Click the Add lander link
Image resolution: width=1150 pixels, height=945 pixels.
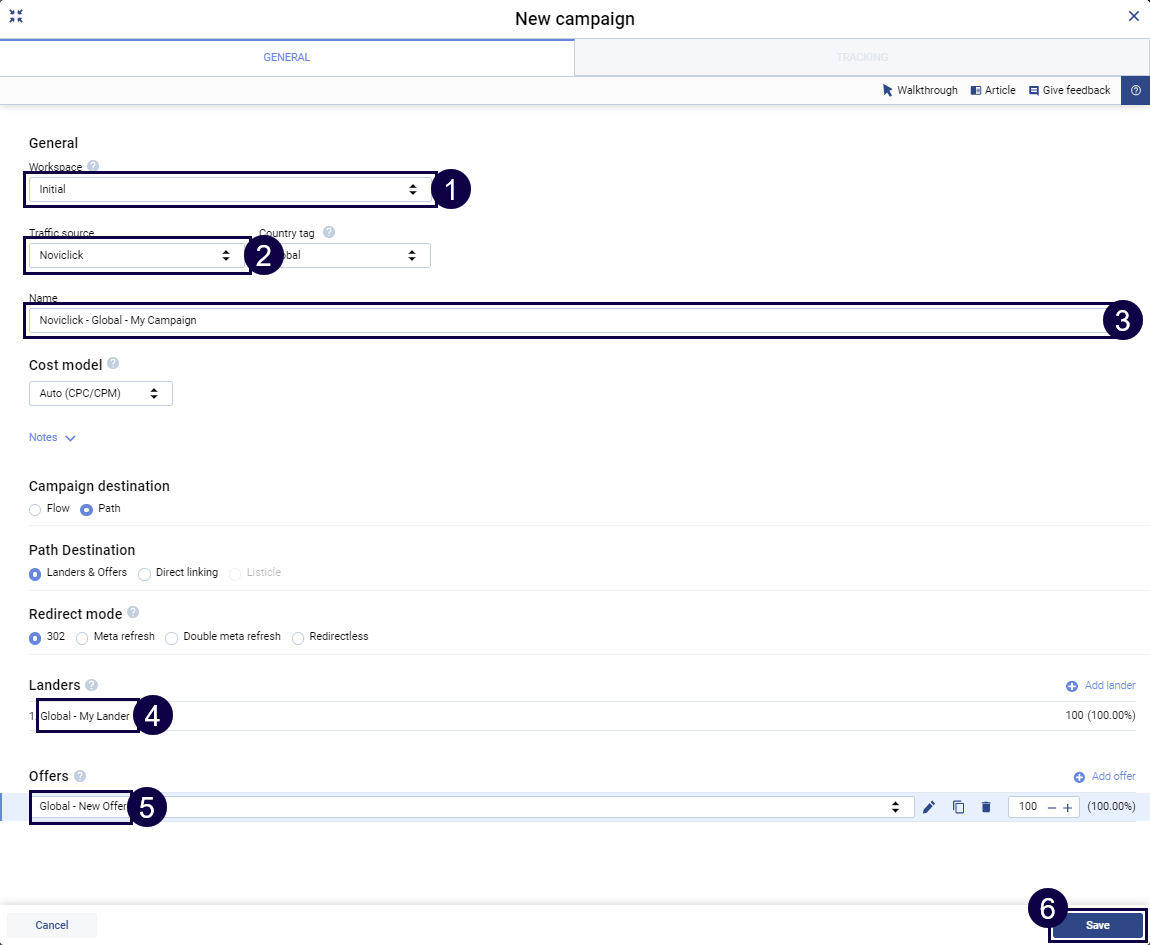[x=1101, y=686]
